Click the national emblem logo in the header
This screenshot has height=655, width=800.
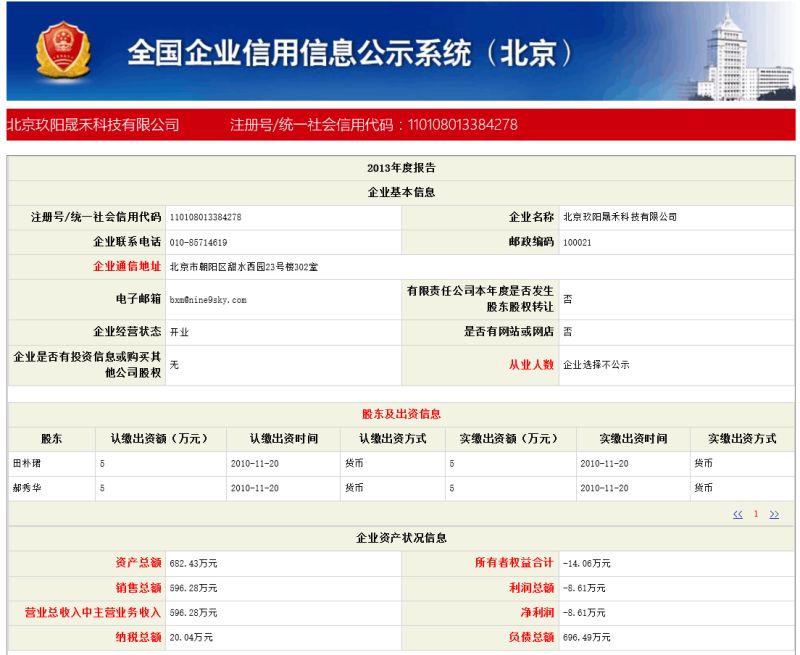[x=62, y=51]
